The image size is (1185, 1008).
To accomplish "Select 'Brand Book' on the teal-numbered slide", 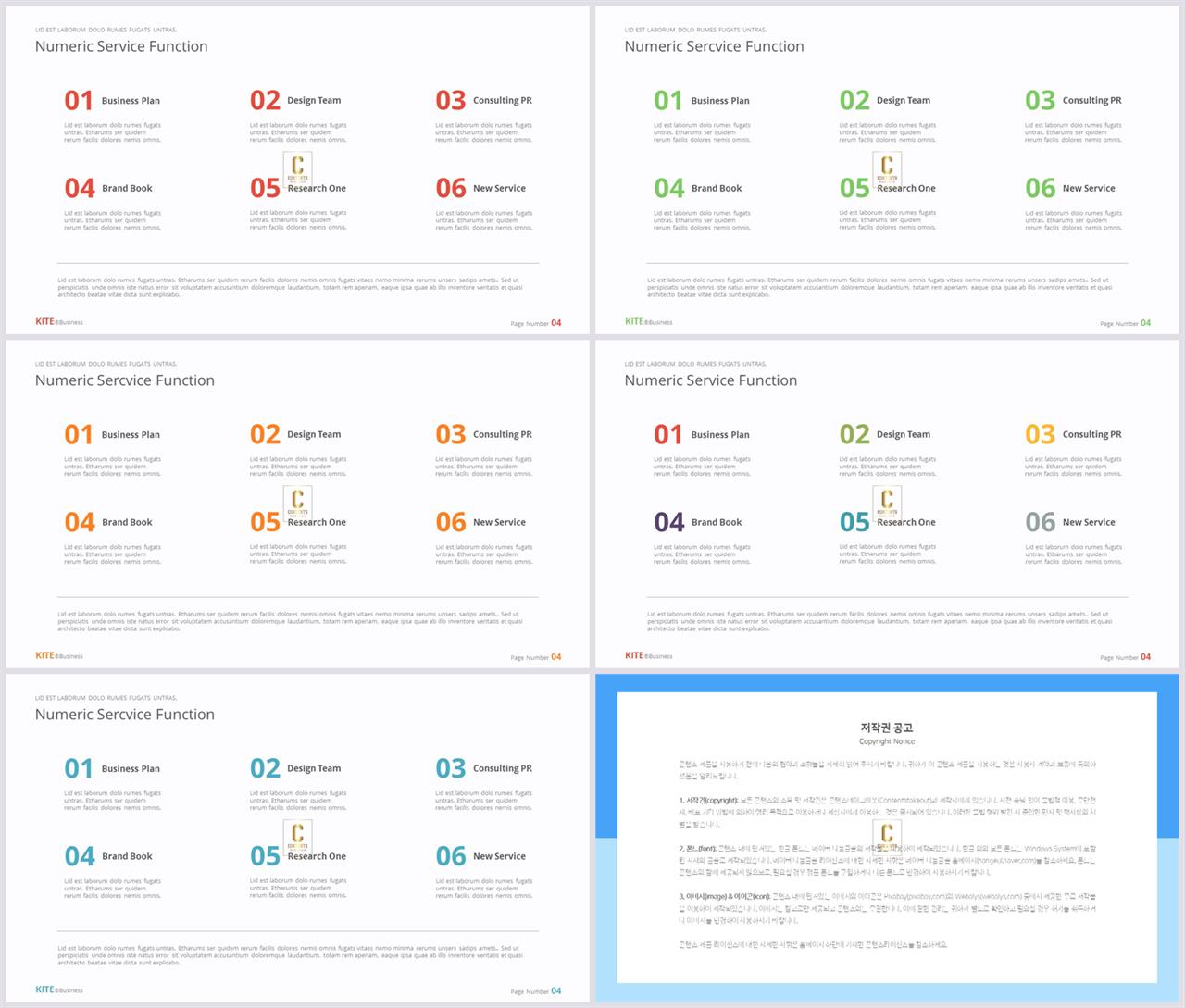I will tap(127, 857).
